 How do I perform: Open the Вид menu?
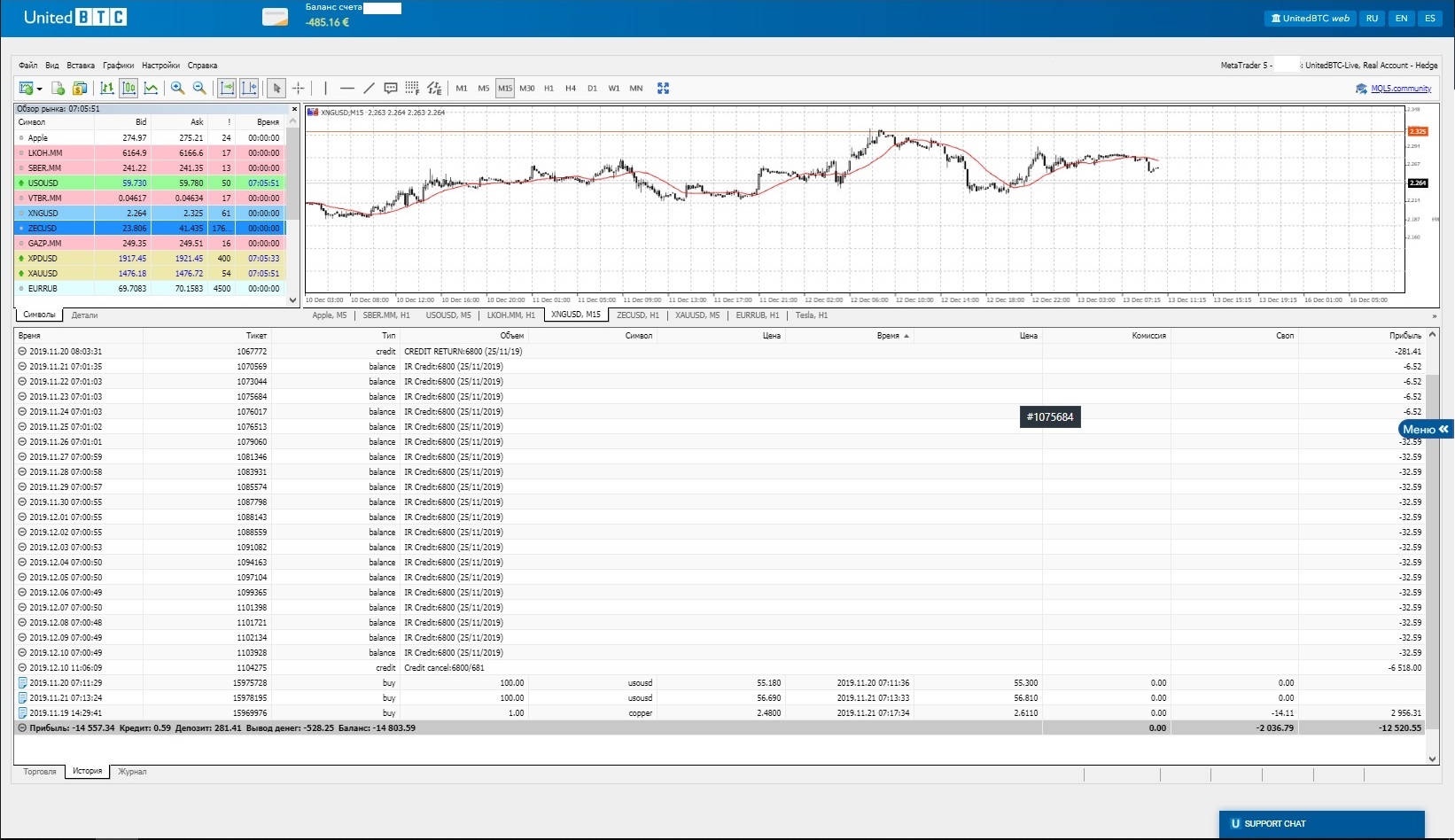click(x=52, y=66)
